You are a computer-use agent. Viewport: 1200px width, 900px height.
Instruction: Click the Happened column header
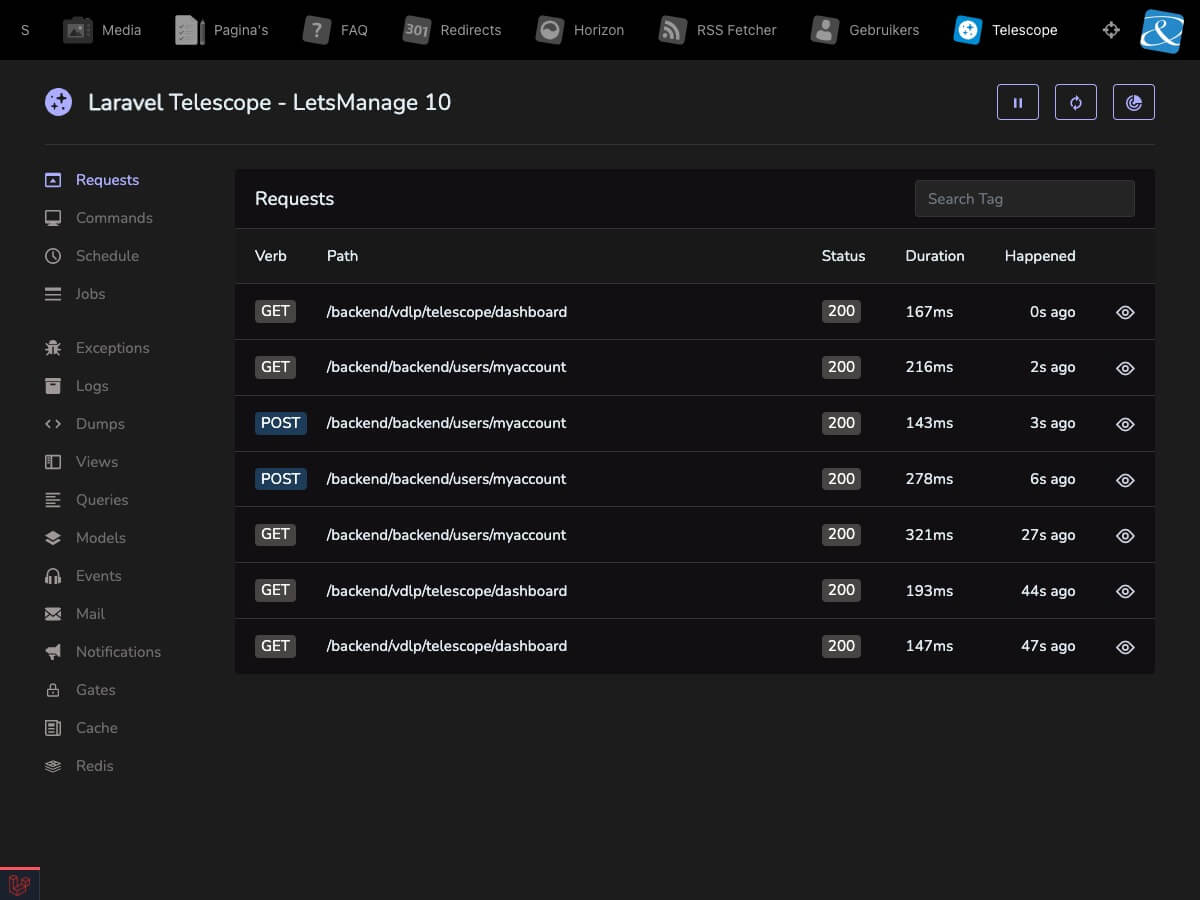pyautogui.click(x=1040, y=256)
